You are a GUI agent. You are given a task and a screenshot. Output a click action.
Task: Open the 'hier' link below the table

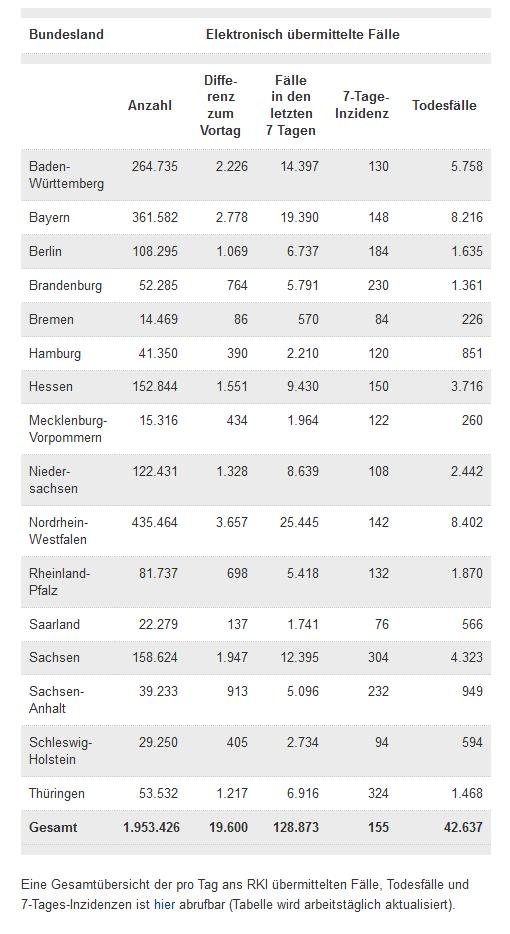click(164, 904)
